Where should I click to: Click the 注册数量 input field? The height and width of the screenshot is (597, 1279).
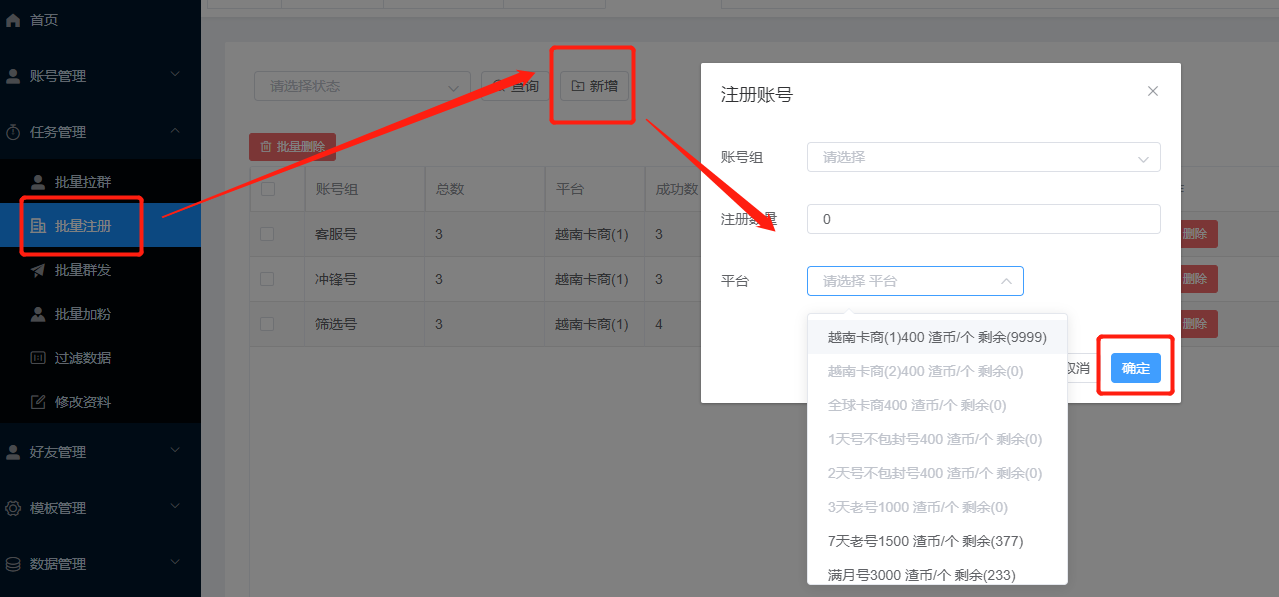[x=983, y=219]
